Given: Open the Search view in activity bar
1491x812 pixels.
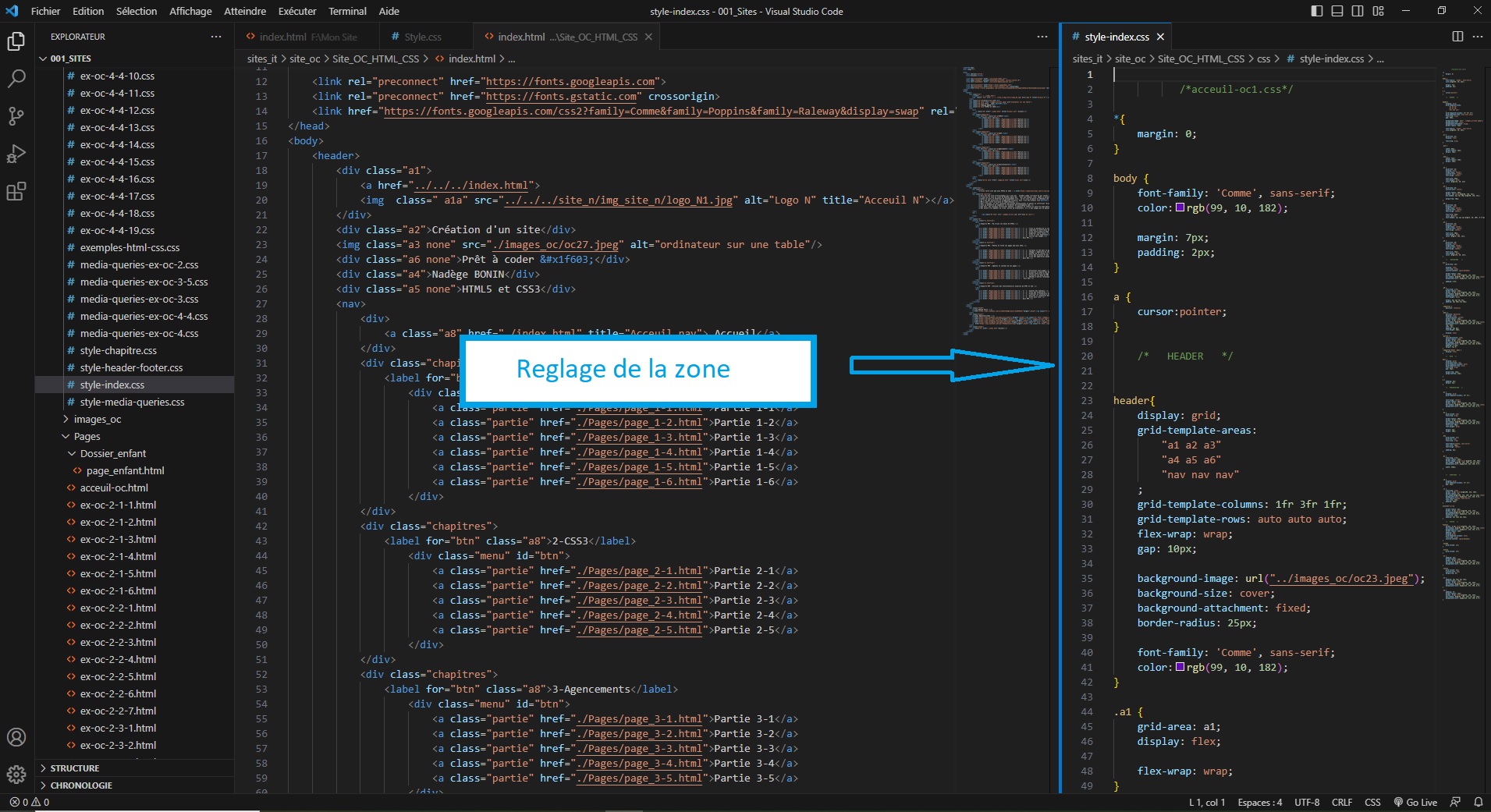Looking at the screenshot, I should 16,78.
